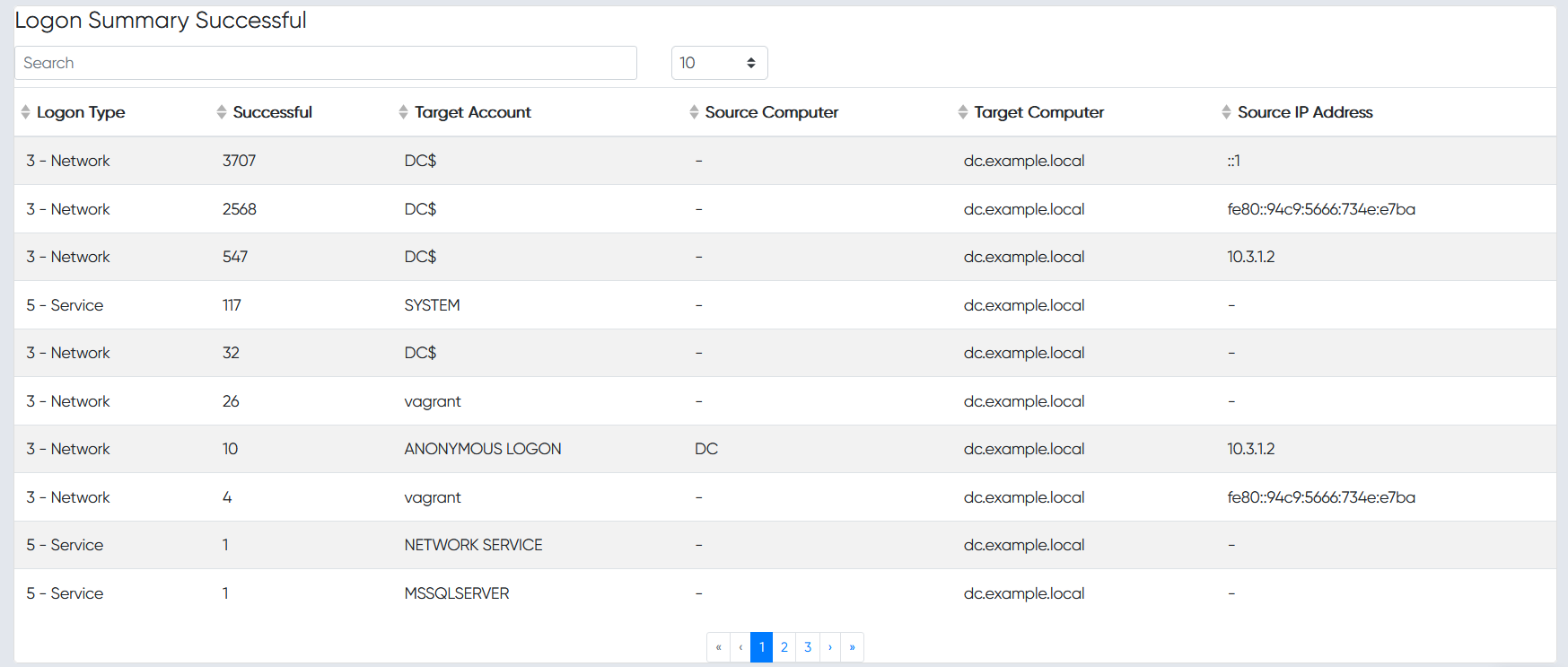Click vagrant account in the 26 row
This screenshot has width=1568, height=667.
[433, 401]
